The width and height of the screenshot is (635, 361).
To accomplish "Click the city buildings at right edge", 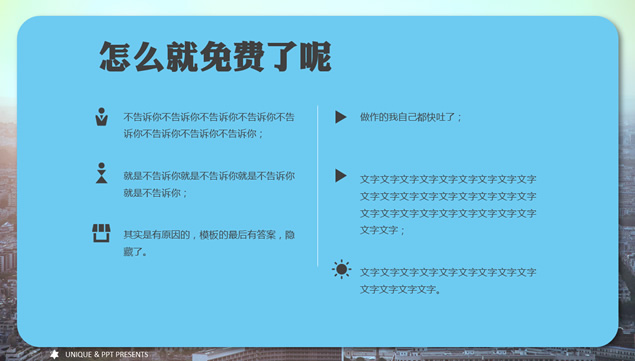I will pos(627,227).
